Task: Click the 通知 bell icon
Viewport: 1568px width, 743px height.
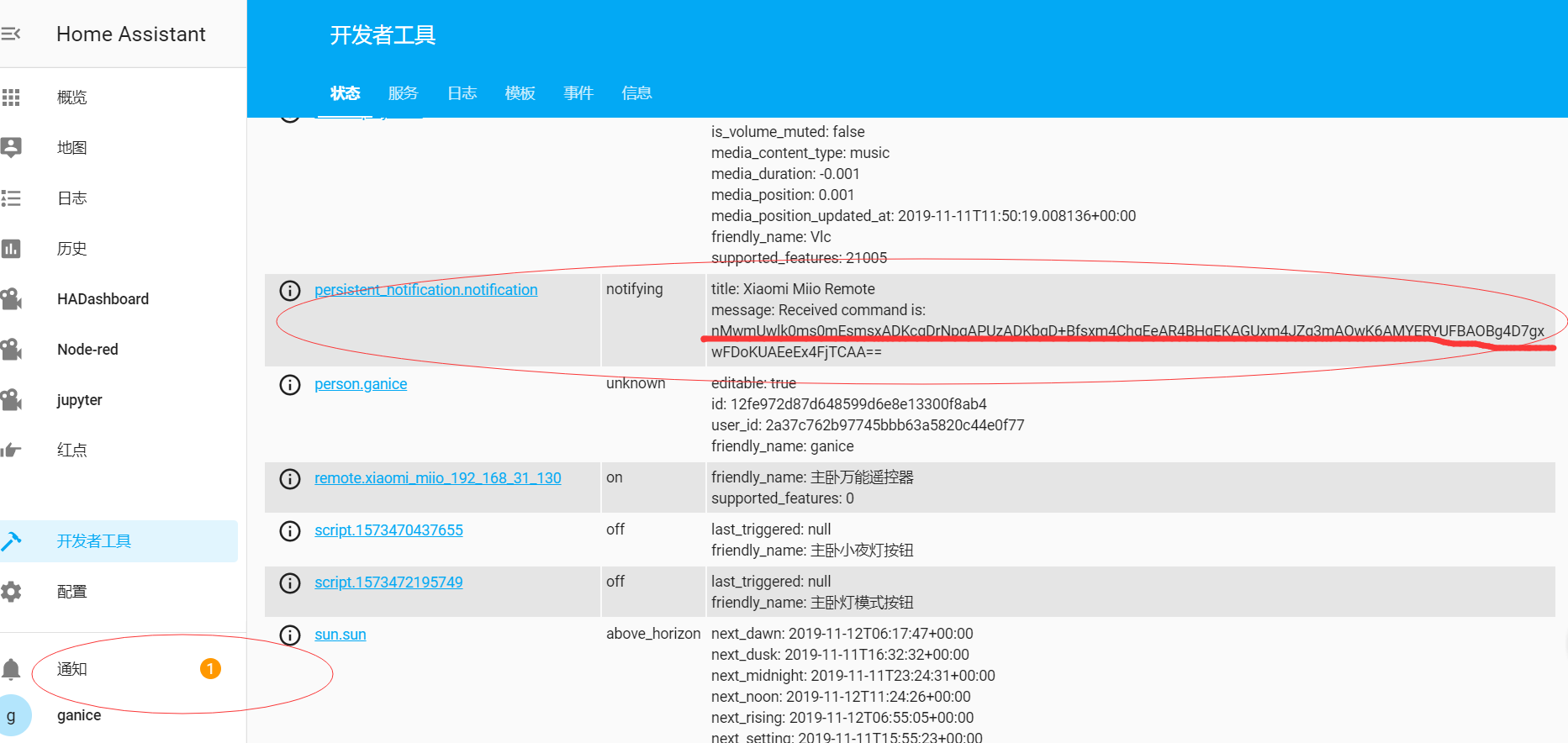Action: click(11, 669)
